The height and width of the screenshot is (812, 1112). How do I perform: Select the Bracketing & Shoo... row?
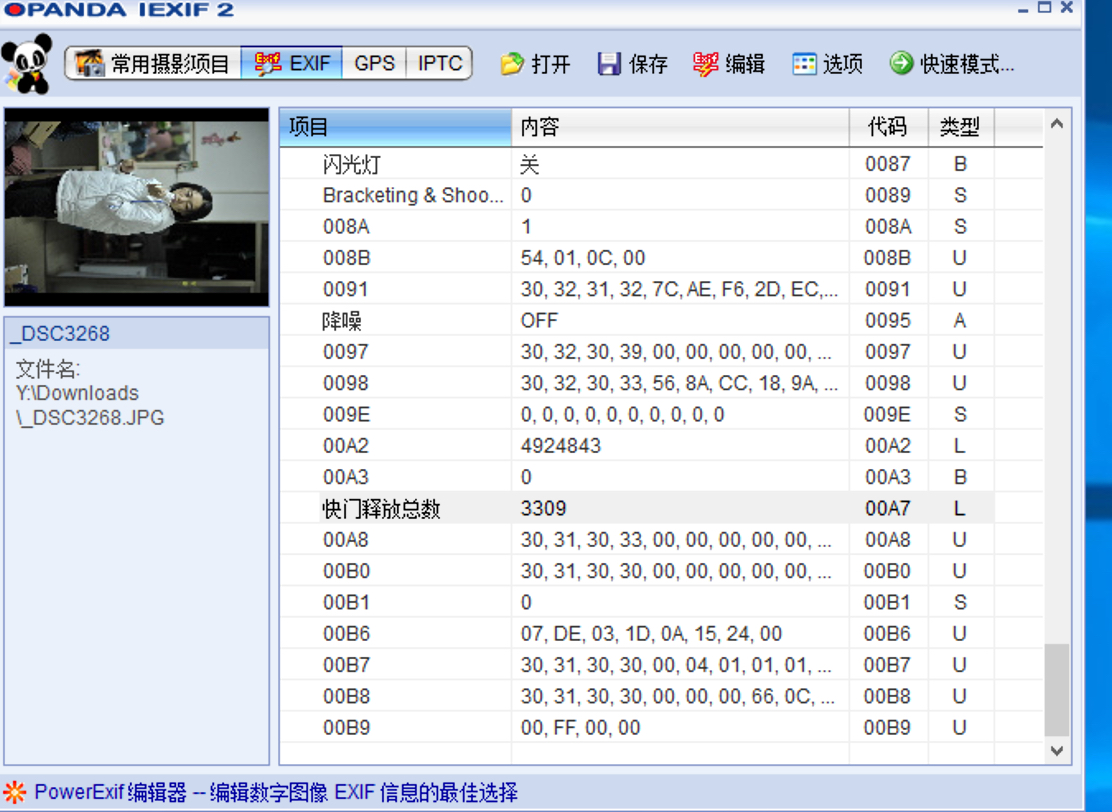661,195
